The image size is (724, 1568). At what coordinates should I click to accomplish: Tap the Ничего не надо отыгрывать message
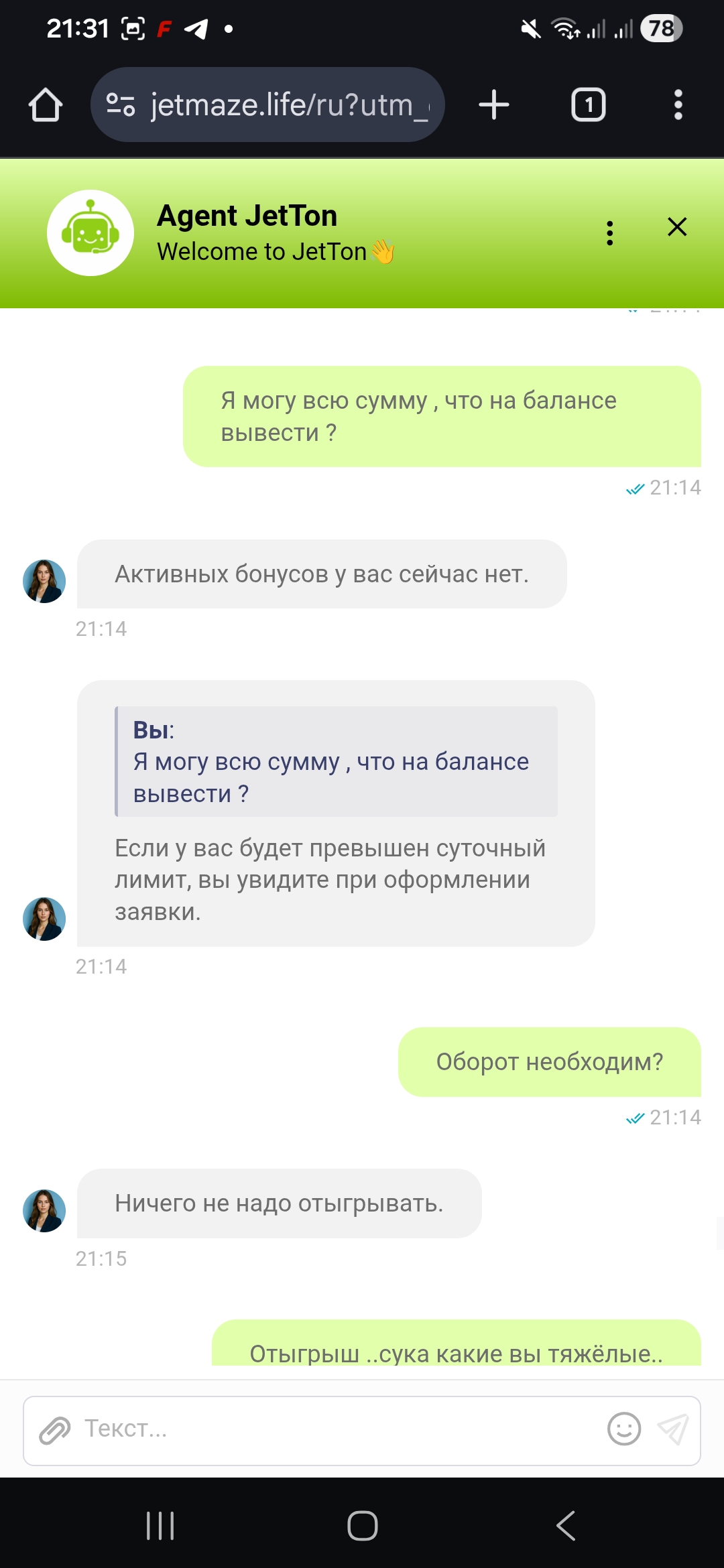280,1203
